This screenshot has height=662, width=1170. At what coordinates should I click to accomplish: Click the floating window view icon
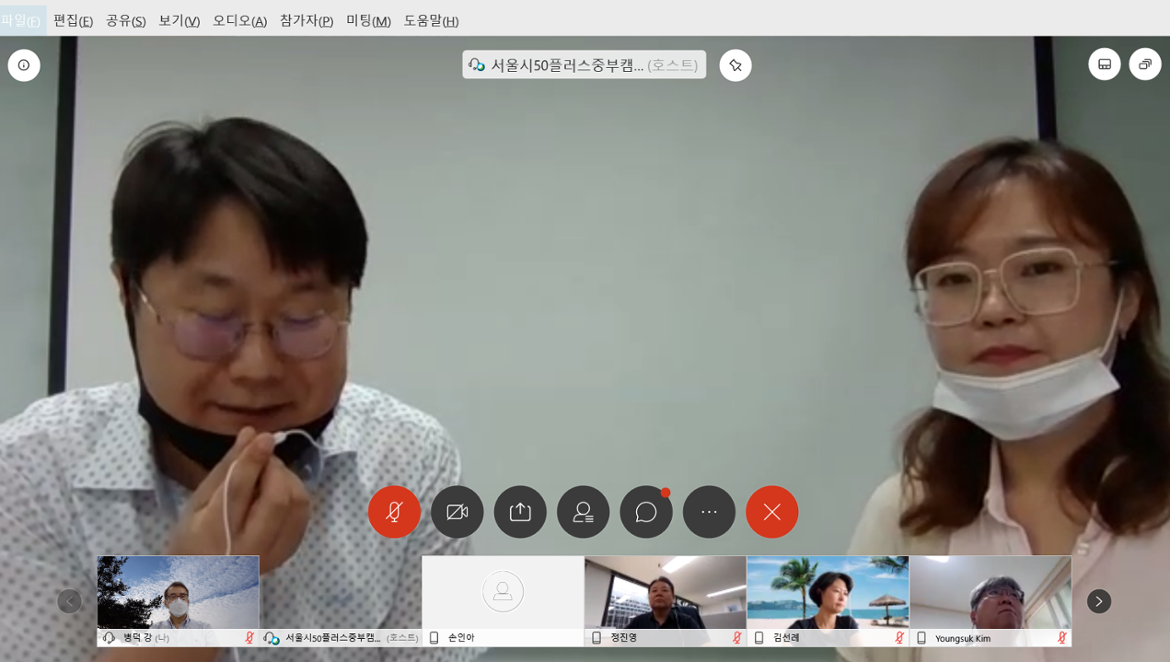(x=1145, y=64)
